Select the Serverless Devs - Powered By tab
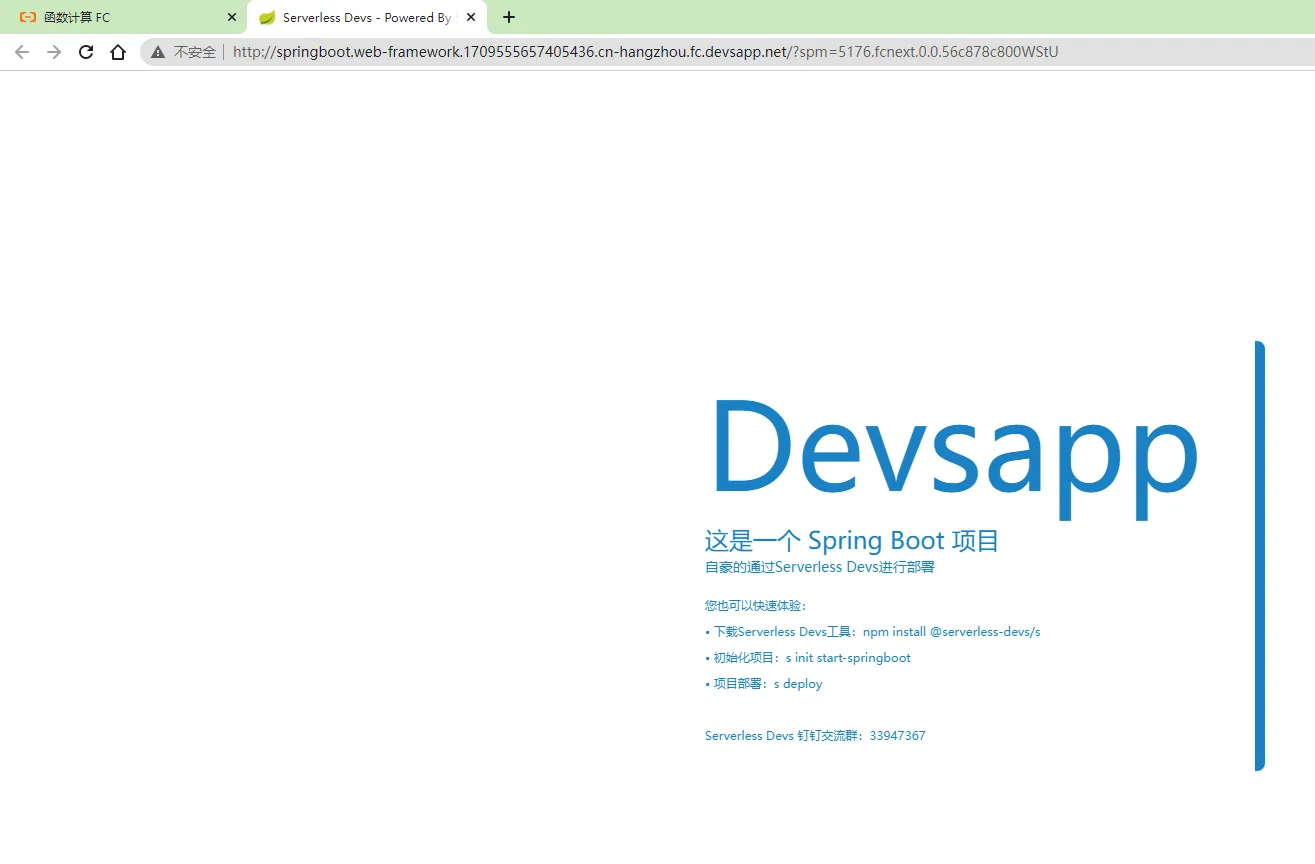The width and height of the screenshot is (1315, 864). click(x=367, y=18)
